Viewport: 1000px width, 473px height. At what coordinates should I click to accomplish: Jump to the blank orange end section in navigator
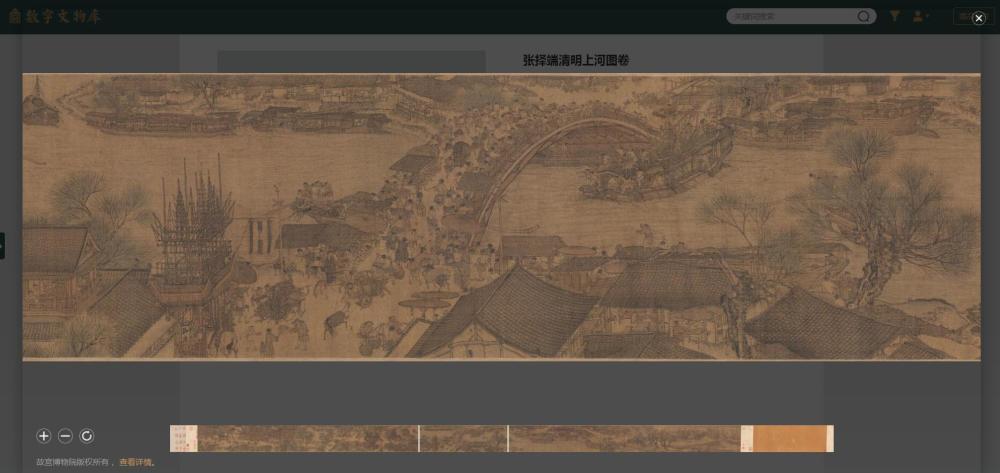click(790, 439)
